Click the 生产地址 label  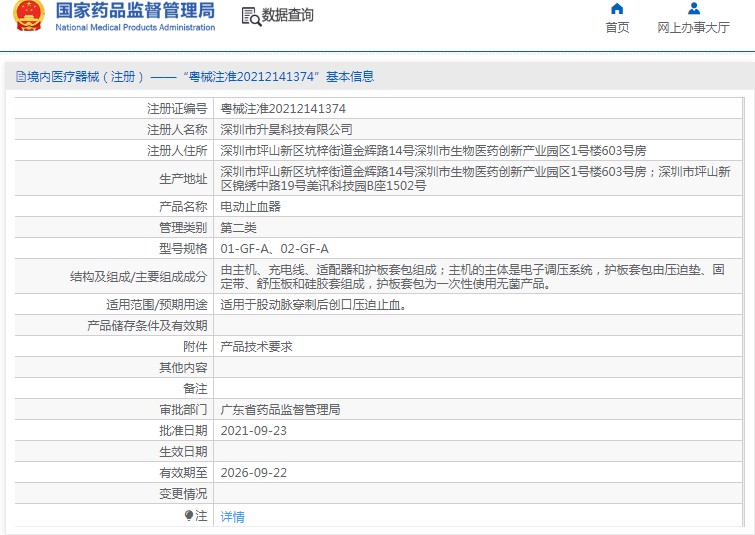point(183,179)
